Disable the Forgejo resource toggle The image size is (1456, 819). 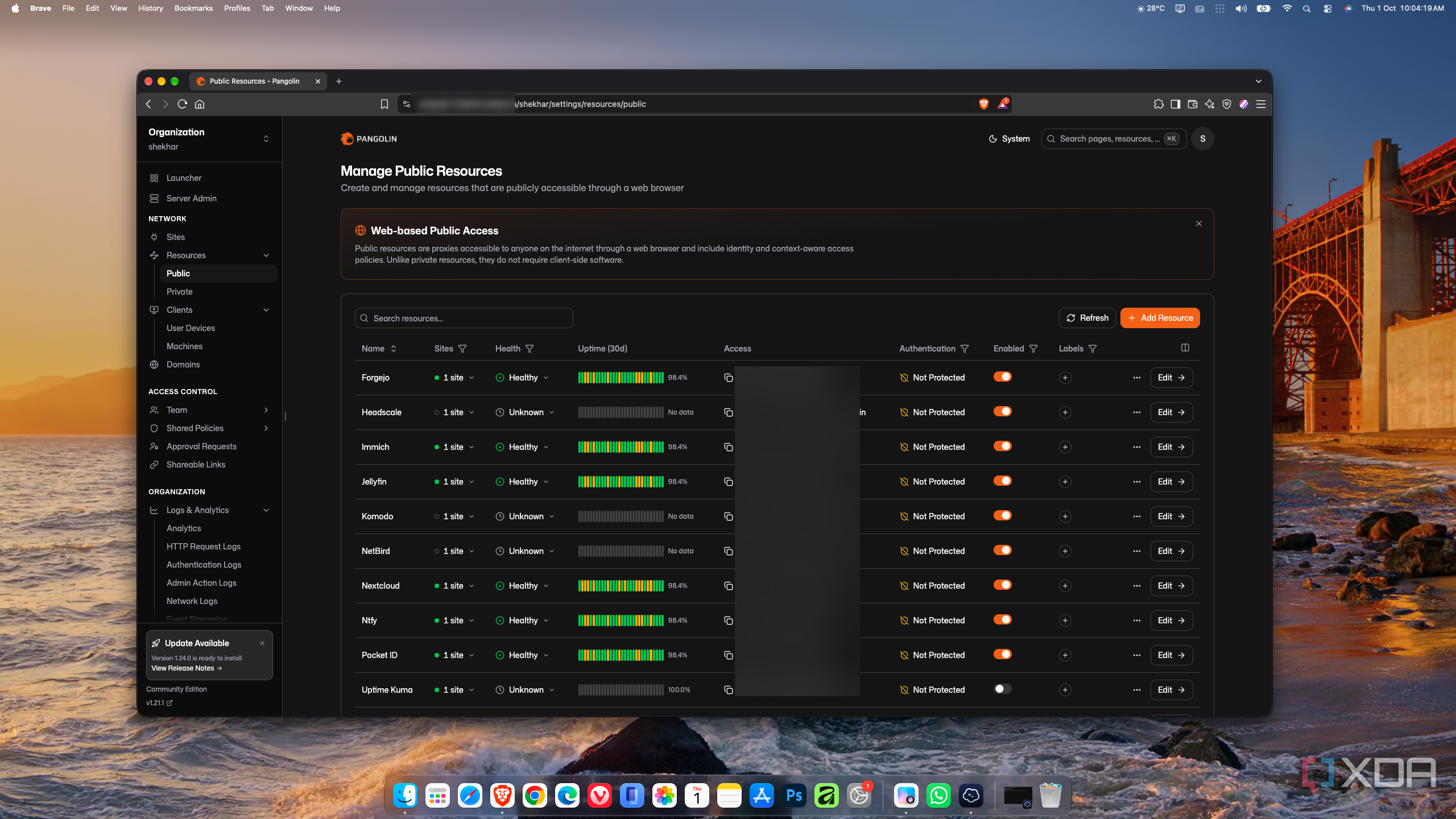[x=1003, y=377]
